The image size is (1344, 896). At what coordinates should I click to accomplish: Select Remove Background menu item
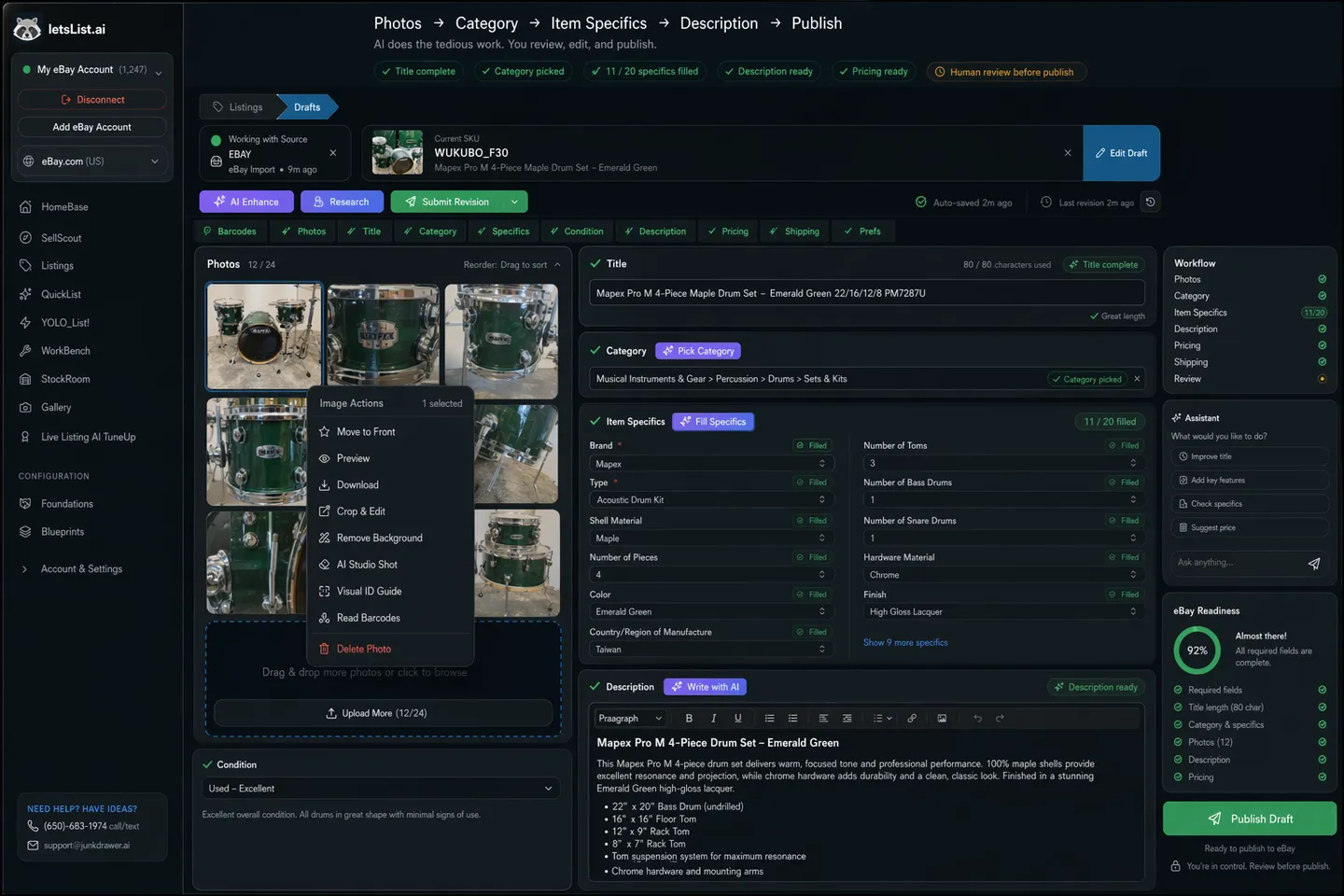[390, 539]
